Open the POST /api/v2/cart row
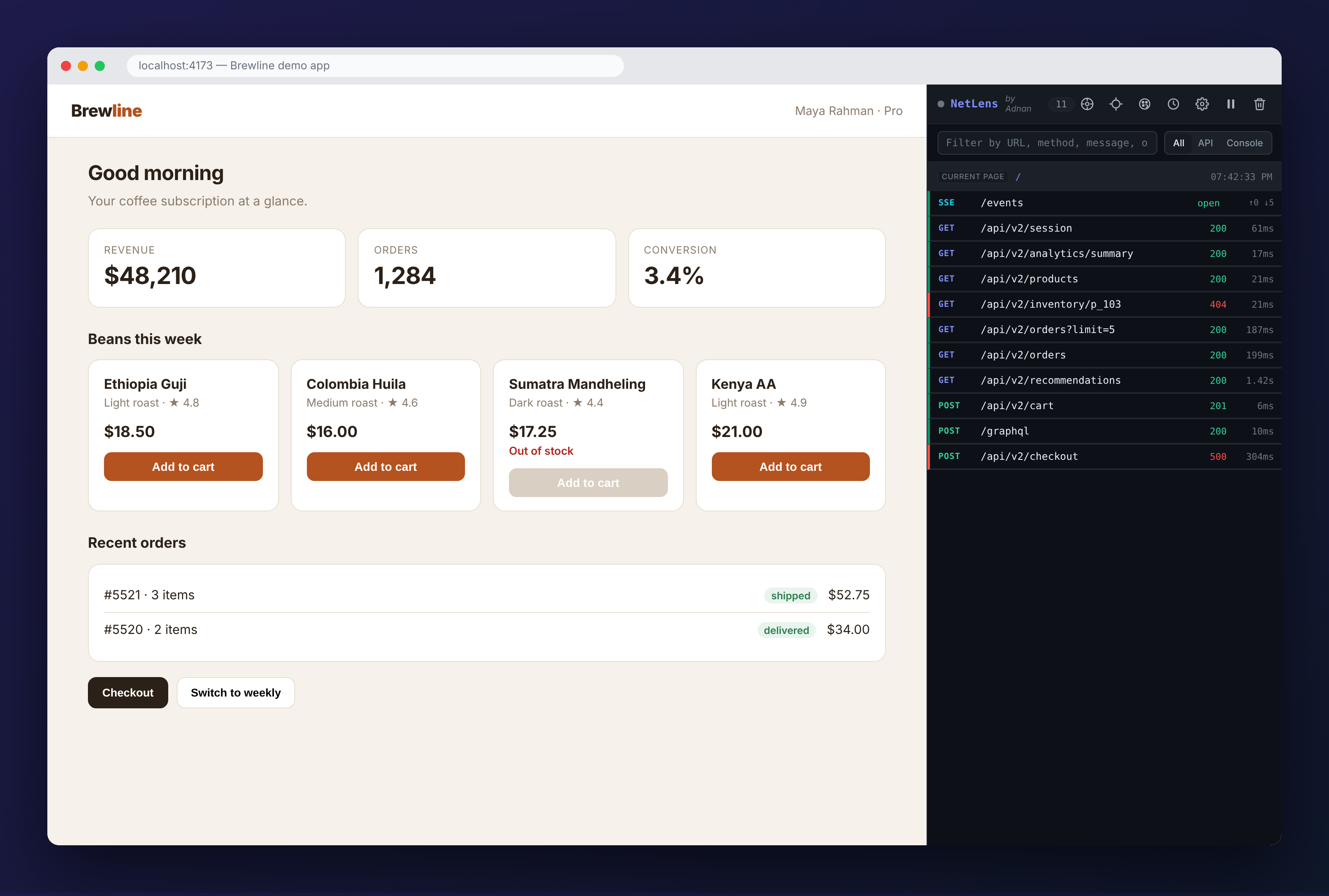The height and width of the screenshot is (896, 1329). tap(1104, 405)
